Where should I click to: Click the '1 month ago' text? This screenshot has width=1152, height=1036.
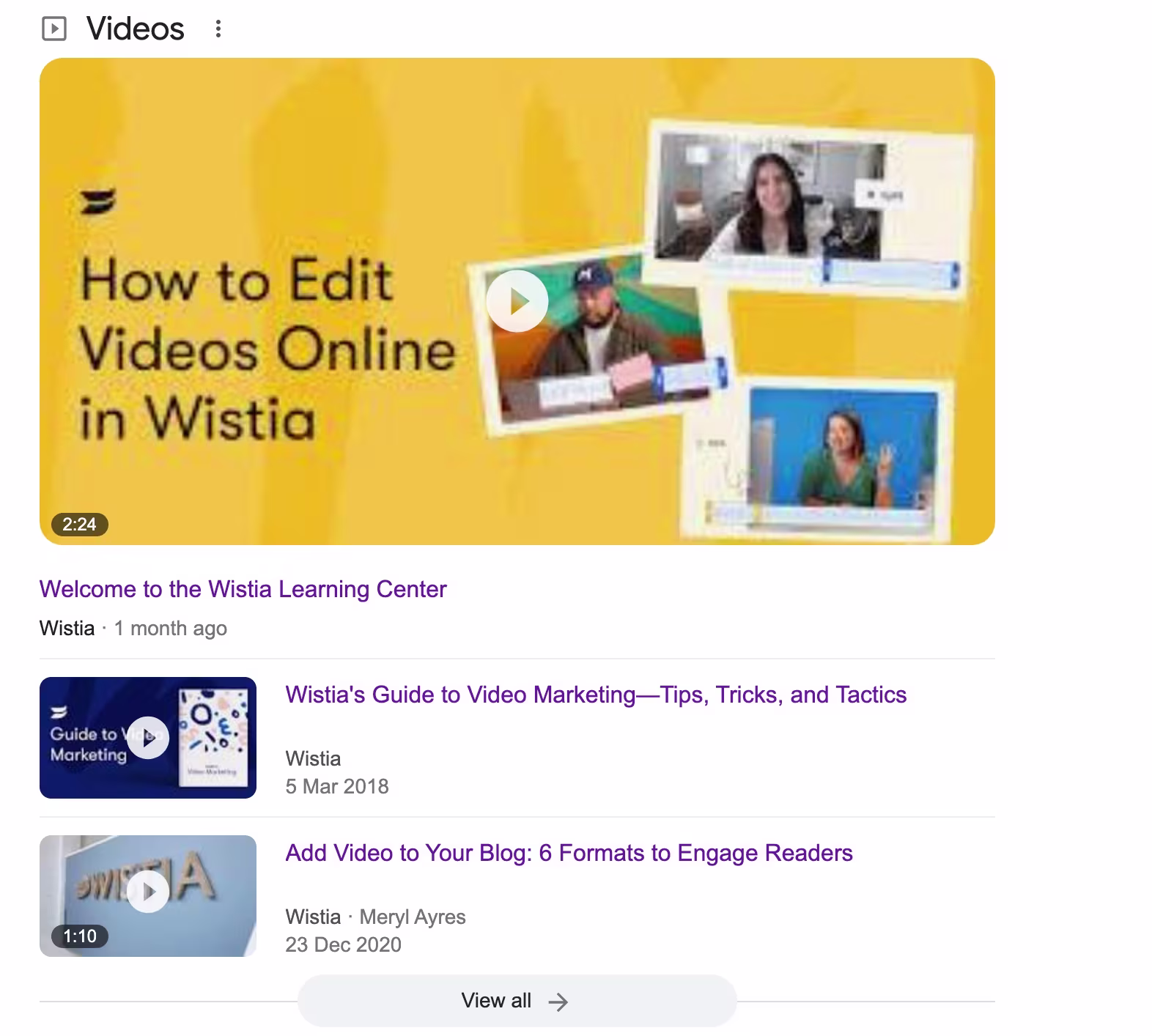pyautogui.click(x=171, y=629)
